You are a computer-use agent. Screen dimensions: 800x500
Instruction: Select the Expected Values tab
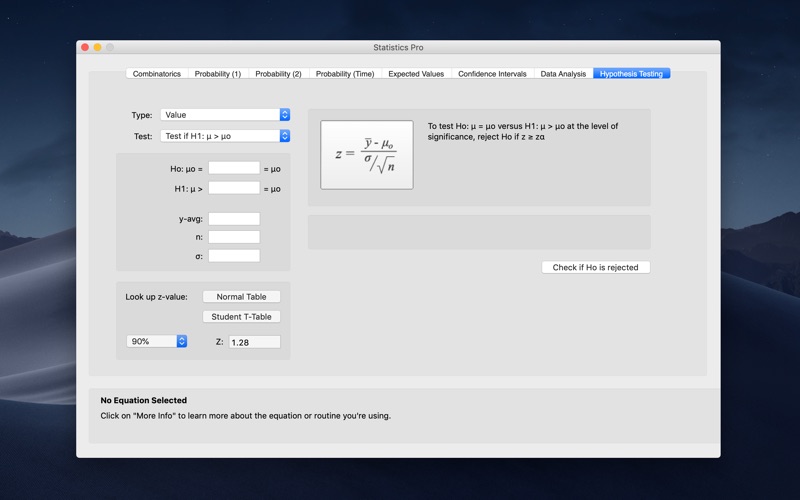click(416, 73)
